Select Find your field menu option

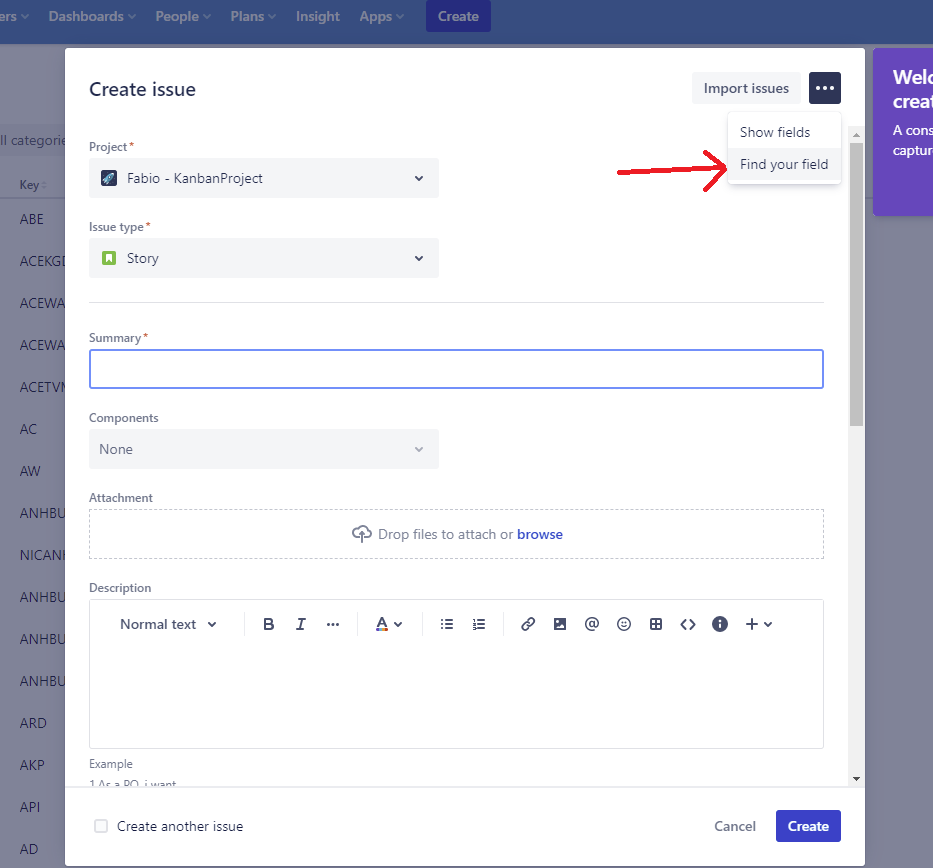click(783, 164)
